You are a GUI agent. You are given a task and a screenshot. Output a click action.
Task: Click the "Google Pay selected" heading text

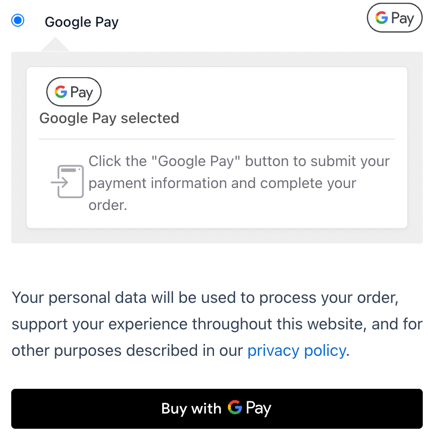click(109, 118)
